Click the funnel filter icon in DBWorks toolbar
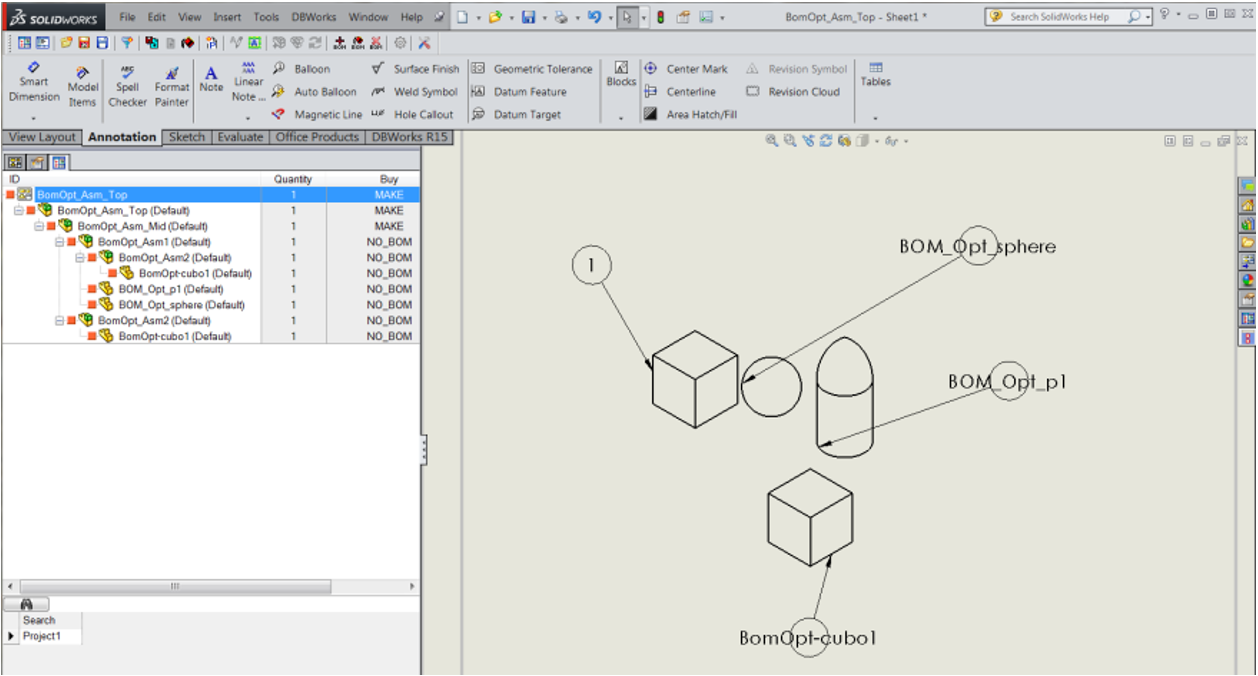This screenshot has width=1258, height=676. pyautogui.click(x=127, y=43)
